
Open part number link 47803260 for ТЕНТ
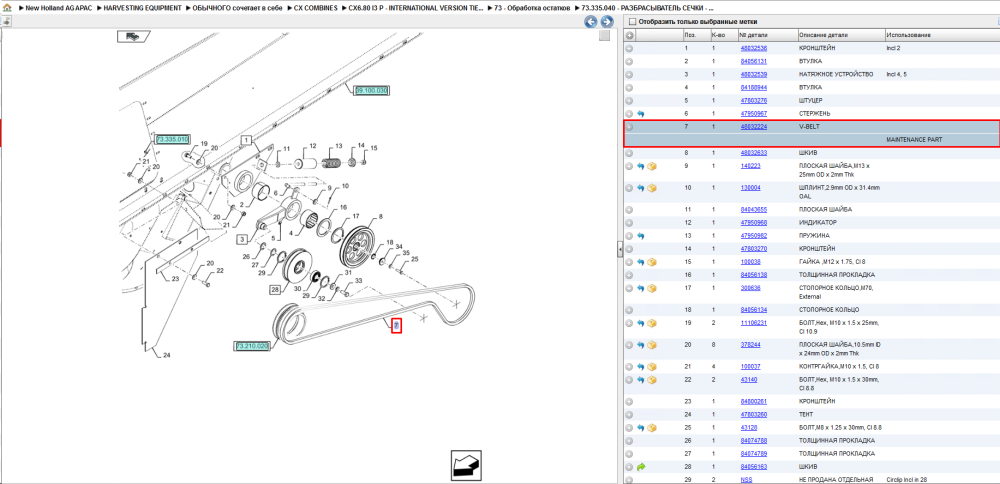[753, 414]
